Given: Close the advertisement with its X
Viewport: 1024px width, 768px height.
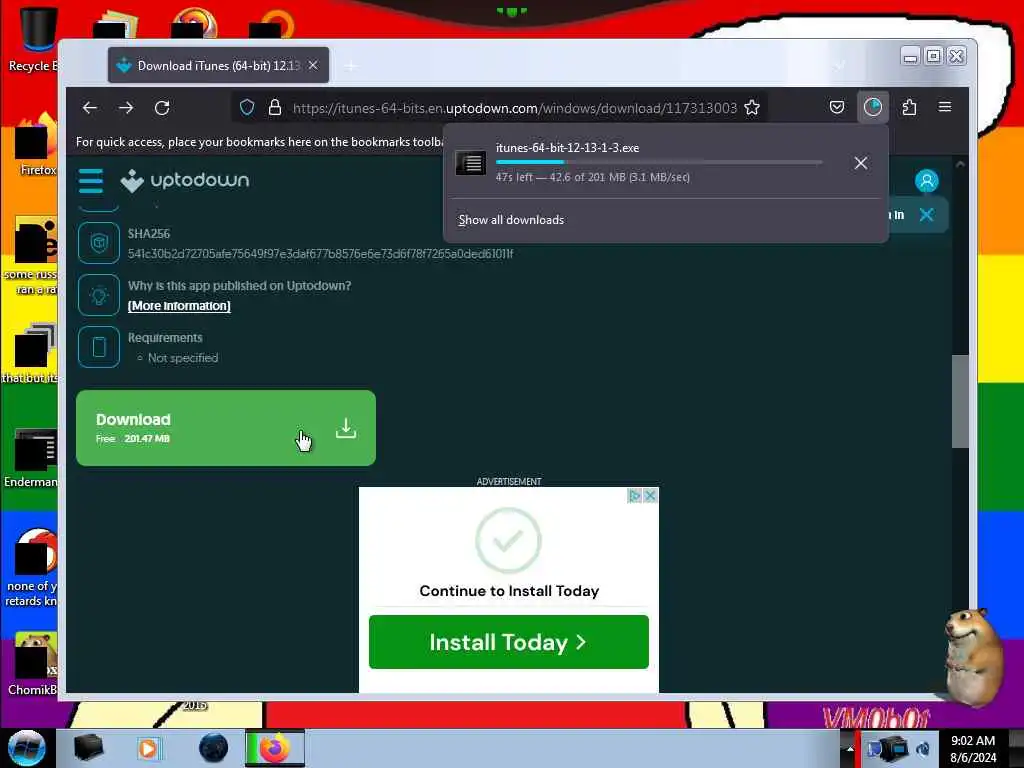Looking at the screenshot, I should 650,496.
